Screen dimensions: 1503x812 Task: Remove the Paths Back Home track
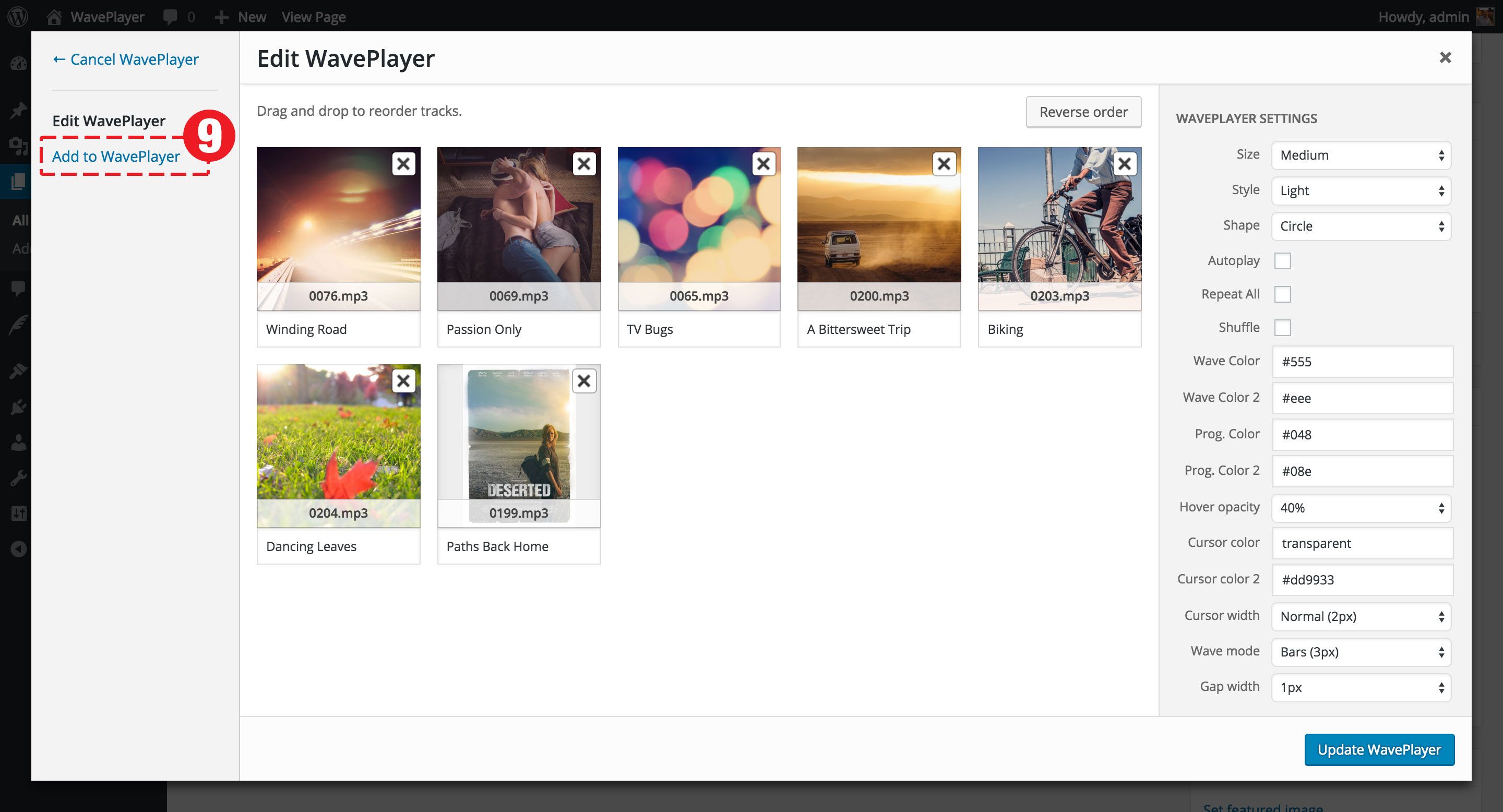[583, 381]
